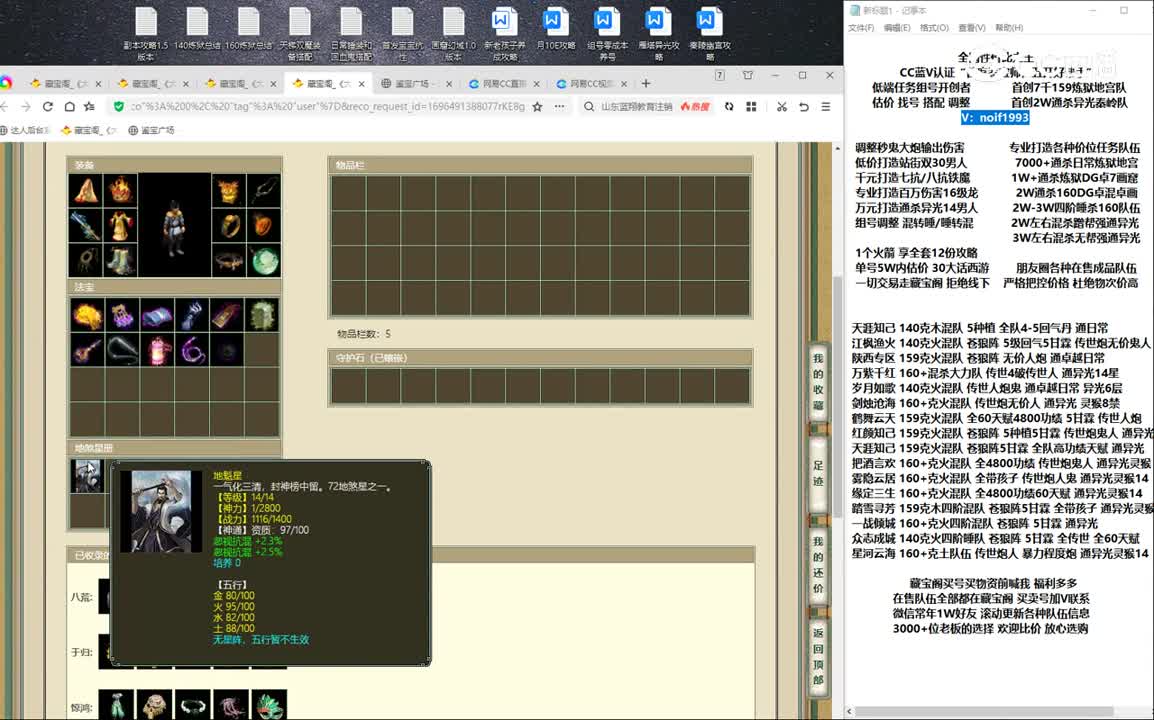The width and height of the screenshot is (1154, 720).
Task: Open Notepad 帮助(H) menu
Action: point(1009,28)
